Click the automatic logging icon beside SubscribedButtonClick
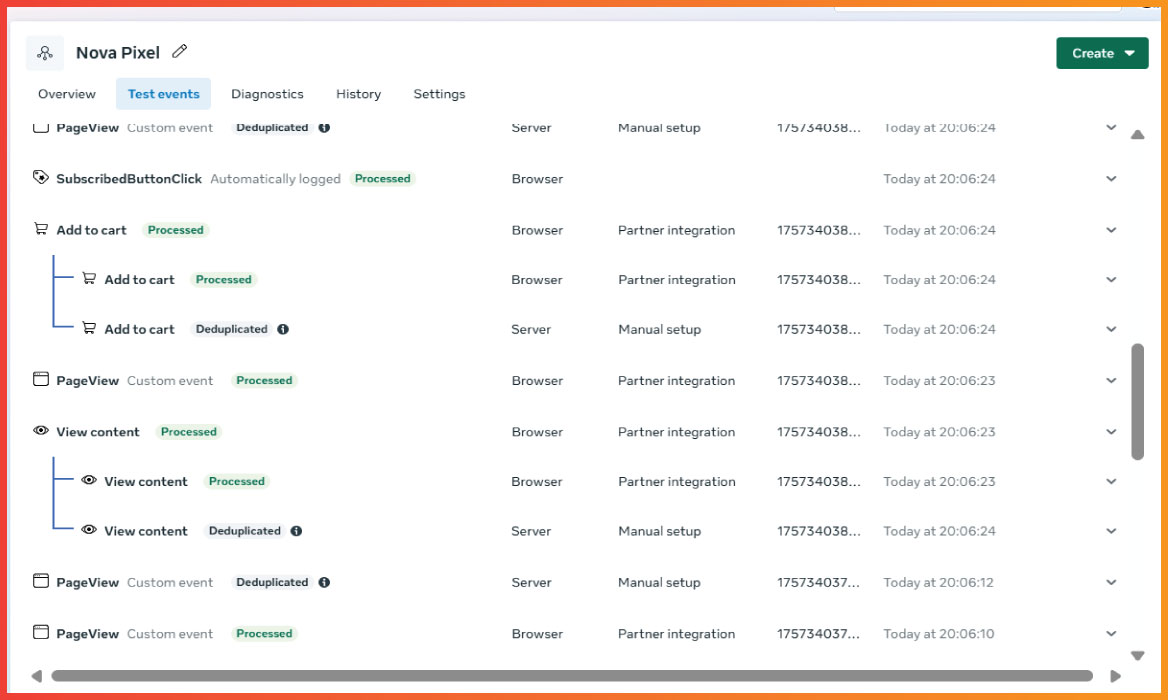 [41, 178]
